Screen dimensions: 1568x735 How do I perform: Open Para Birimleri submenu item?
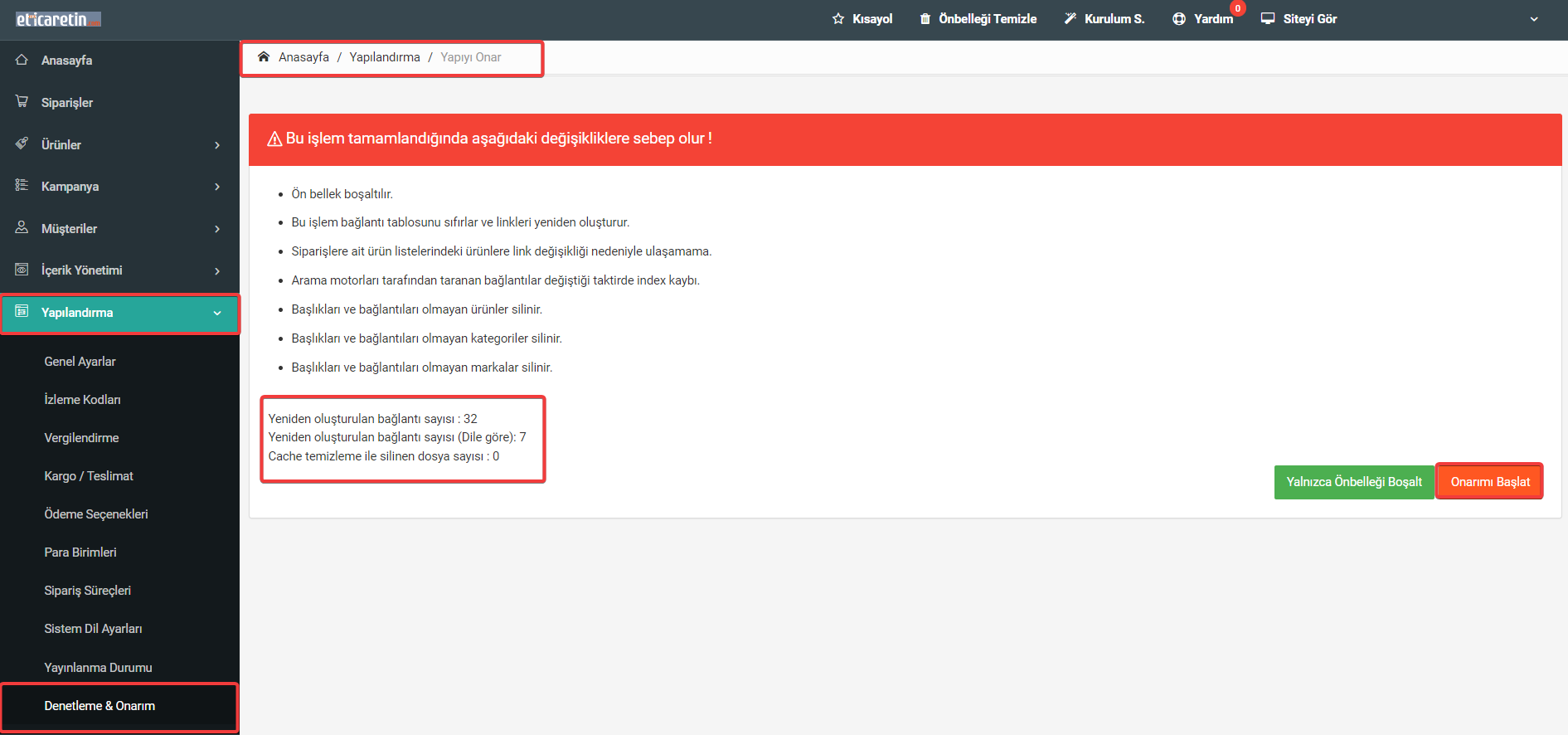coord(80,552)
